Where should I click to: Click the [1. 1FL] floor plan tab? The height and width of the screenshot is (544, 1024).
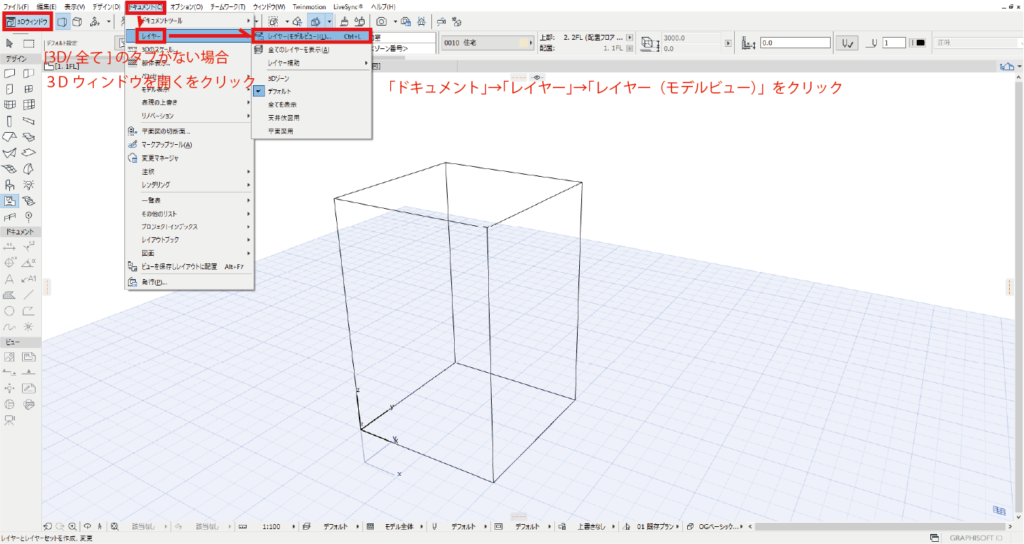[65, 67]
